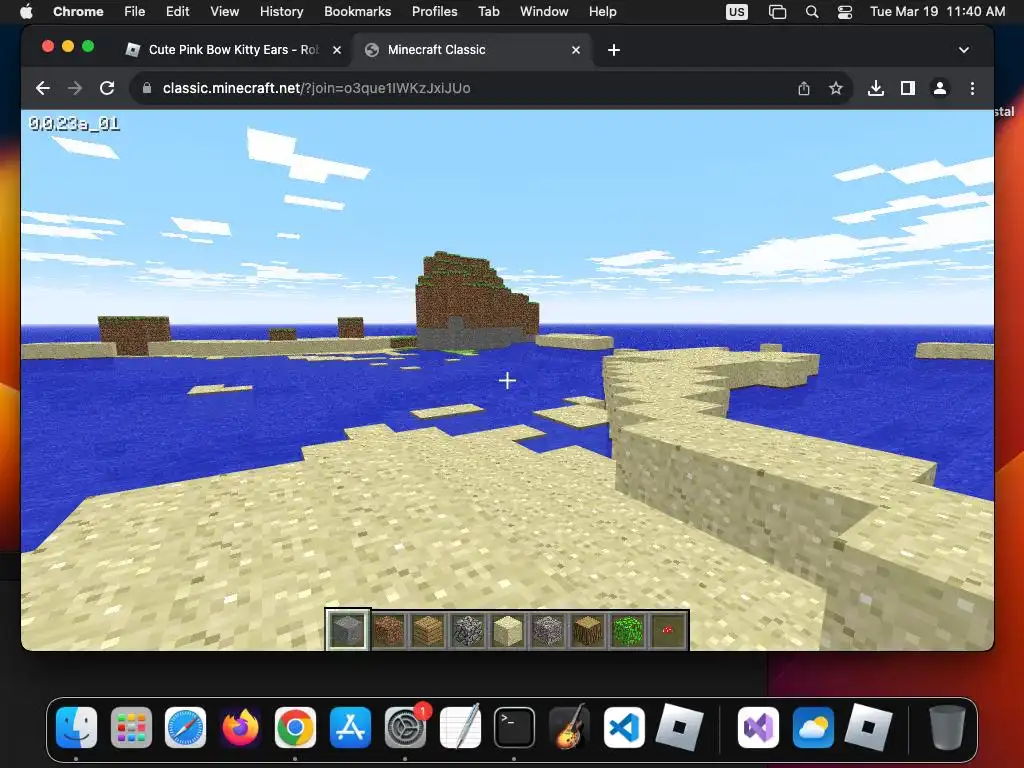Open the Edit menu
This screenshot has width=1024, height=768.
point(177,12)
